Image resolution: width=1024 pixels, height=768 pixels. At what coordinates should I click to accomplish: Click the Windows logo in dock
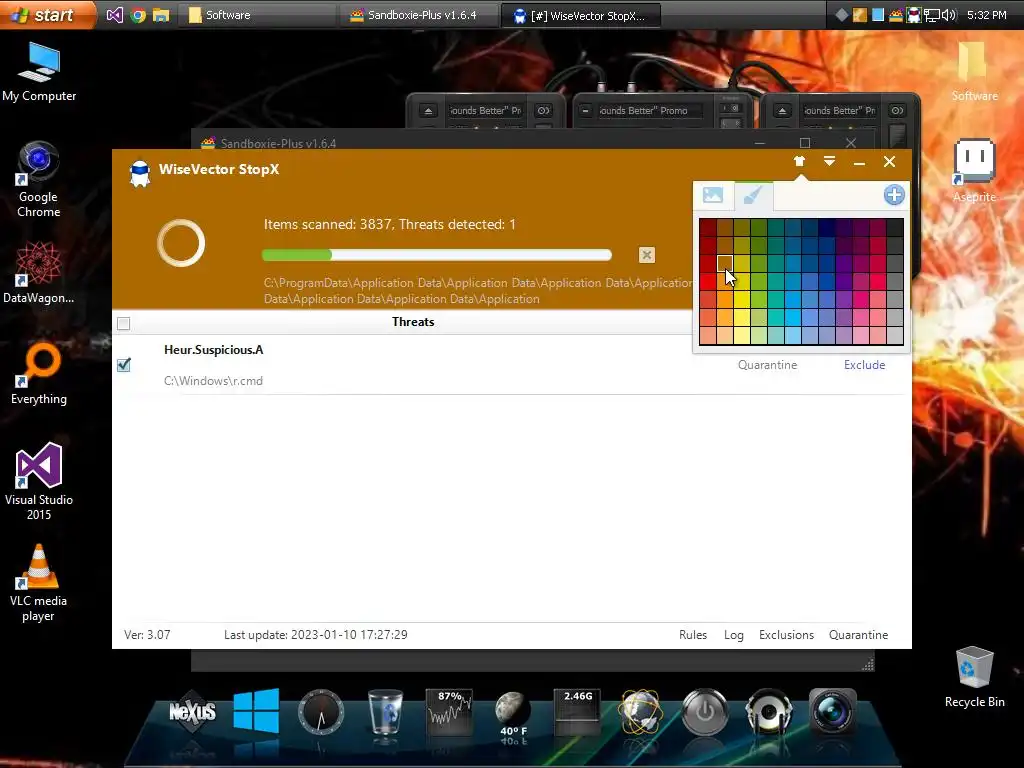click(x=257, y=711)
